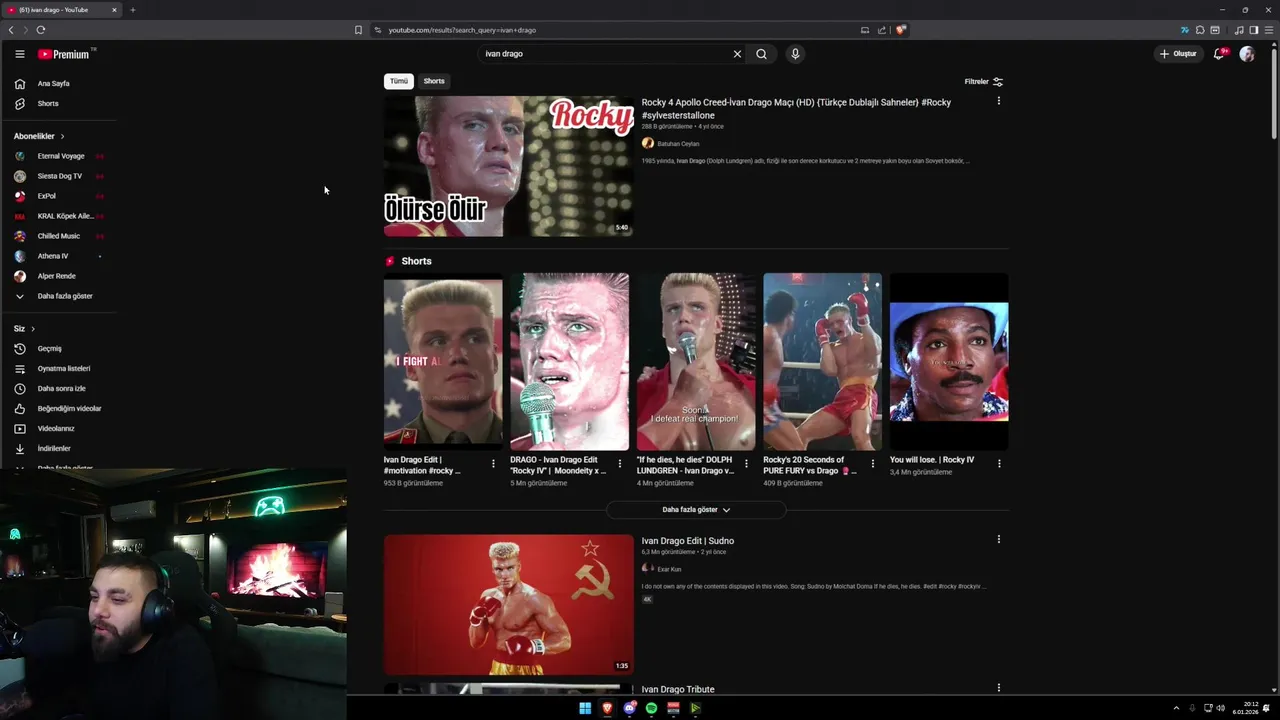Image resolution: width=1280 pixels, height=720 pixels.
Task: Go to Ana Sayfa in sidebar
Action: coord(55,84)
